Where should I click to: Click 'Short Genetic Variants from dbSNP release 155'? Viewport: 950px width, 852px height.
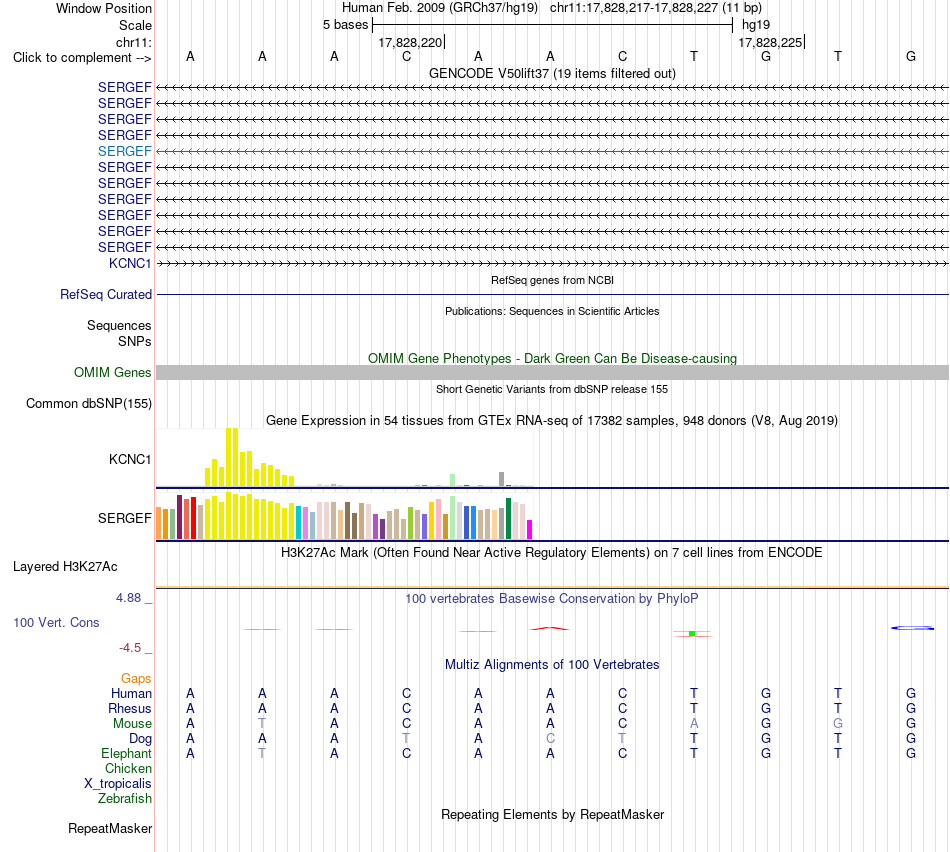pos(552,389)
